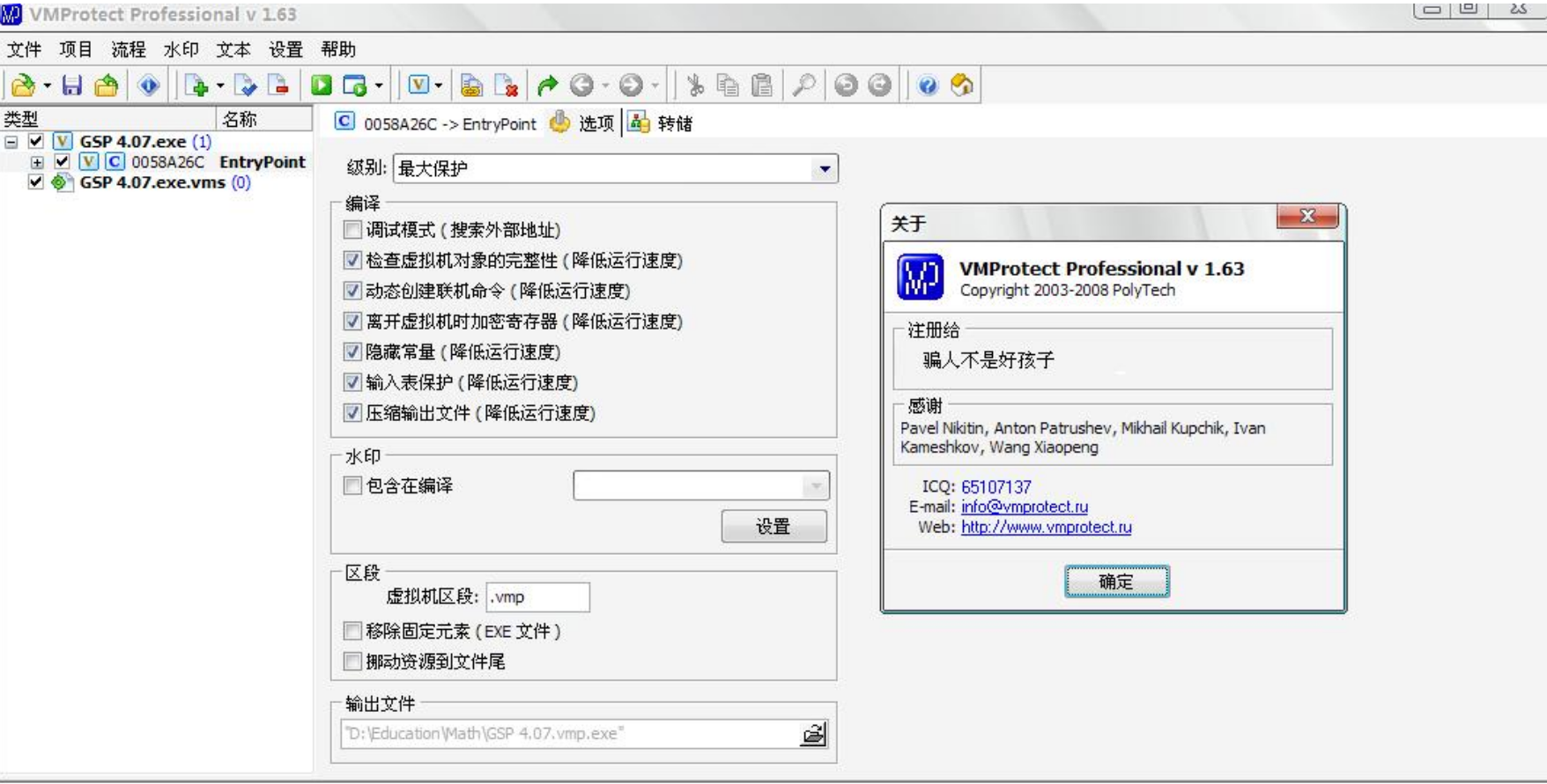The image size is (1547, 784).
Task: Click the green Compile play icon
Action: click(322, 85)
